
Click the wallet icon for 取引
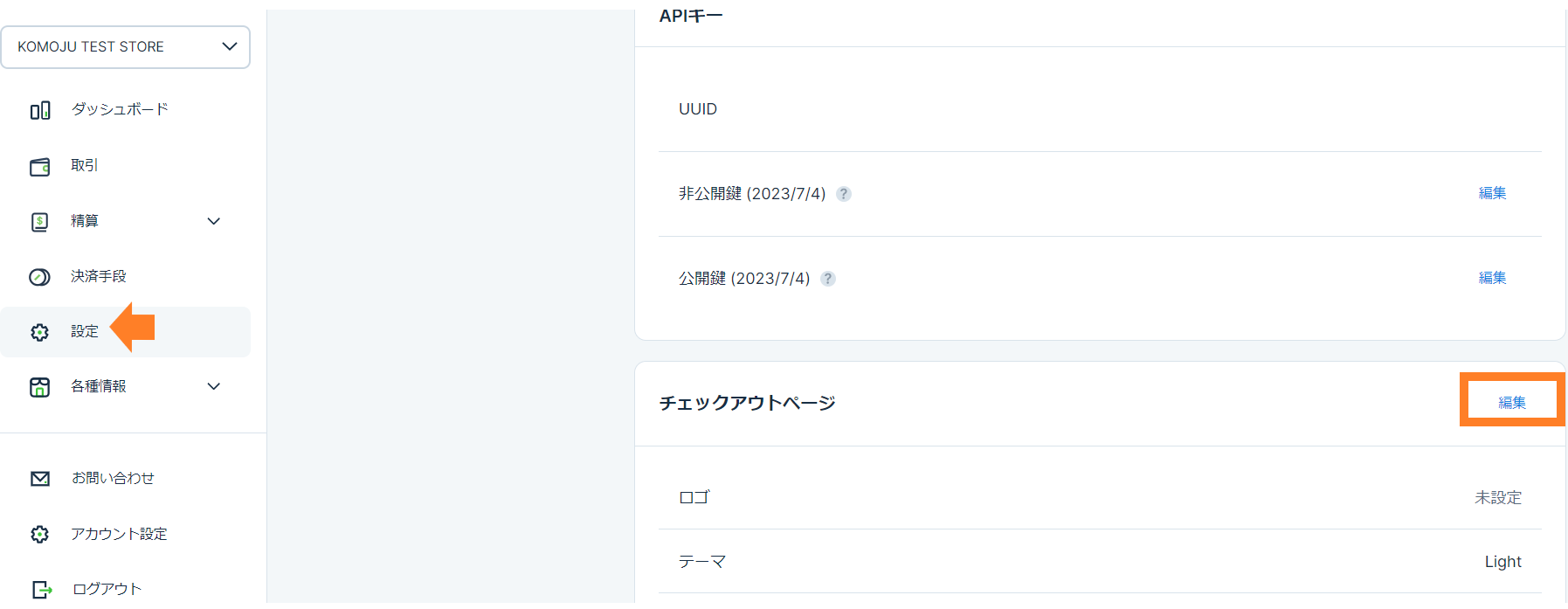pyautogui.click(x=40, y=167)
